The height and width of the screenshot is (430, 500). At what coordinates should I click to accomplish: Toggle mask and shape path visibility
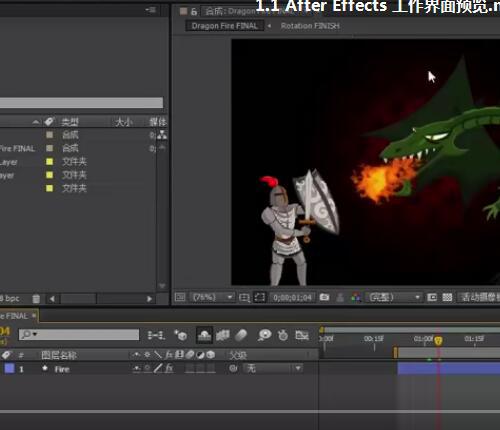tap(260, 297)
